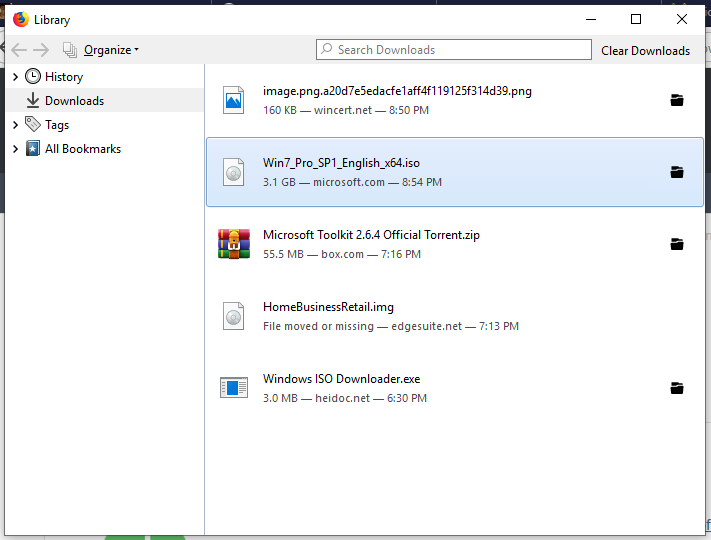The height and width of the screenshot is (540, 711).
Task: Open containing folder for Microsoft Toolkit zip
Action: pyautogui.click(x=677, y=244)
